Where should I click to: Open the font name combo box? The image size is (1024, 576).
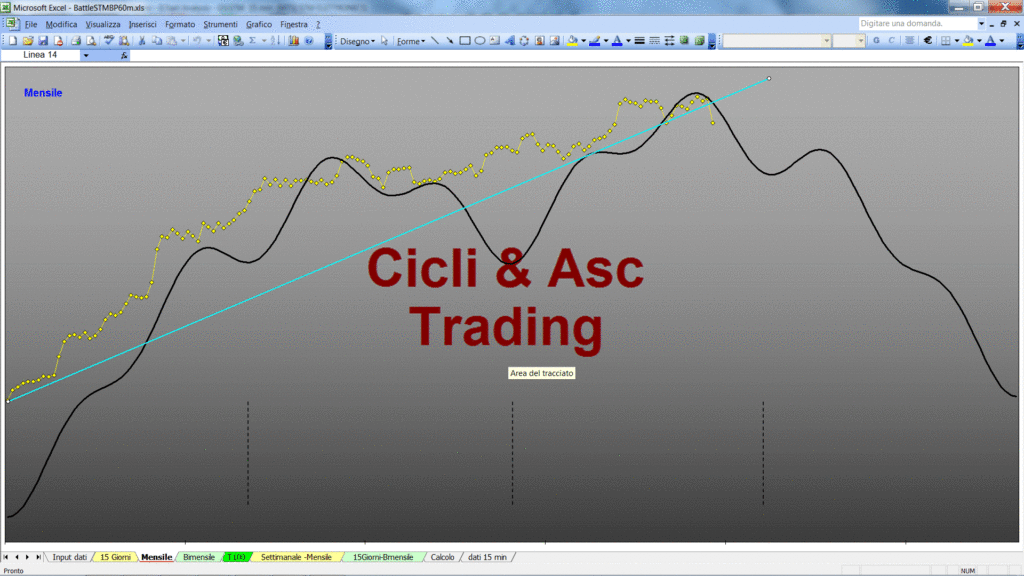coord(776,40)
